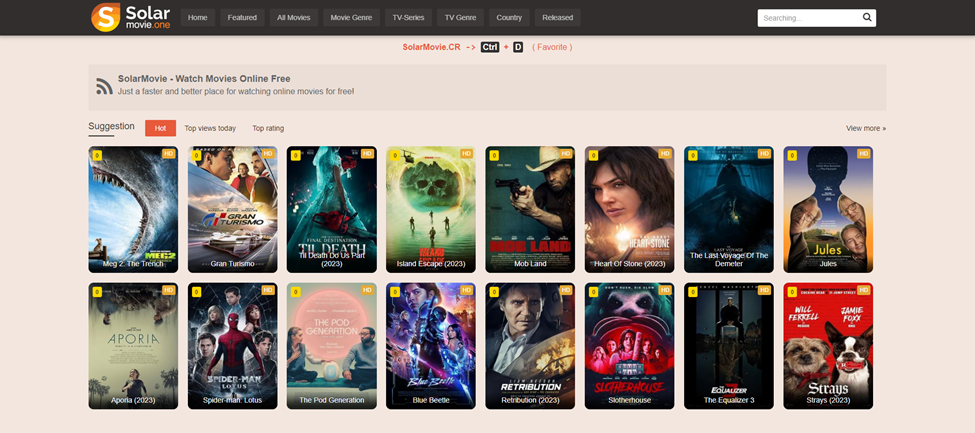Click yellow rating badge on Slotherhouse poster
Screen dimensions: 975x433
coord(593,292)
